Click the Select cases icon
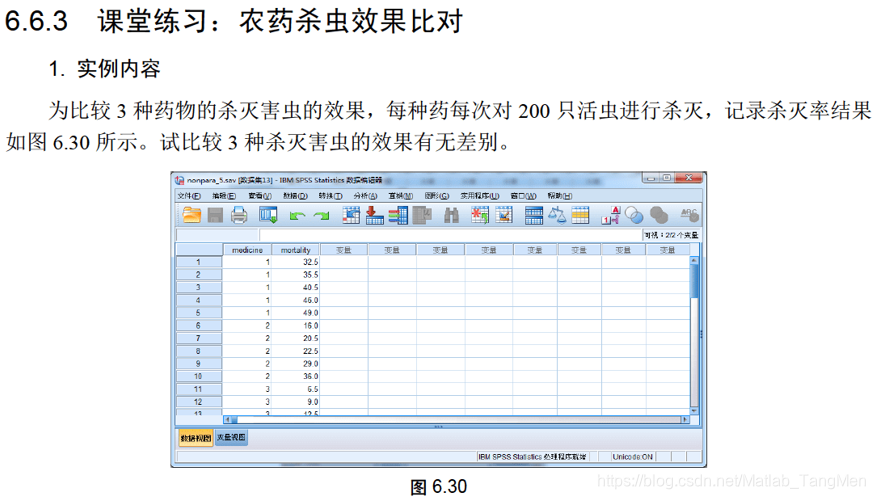The image size is (875, 499). click(x=580, y=215)
